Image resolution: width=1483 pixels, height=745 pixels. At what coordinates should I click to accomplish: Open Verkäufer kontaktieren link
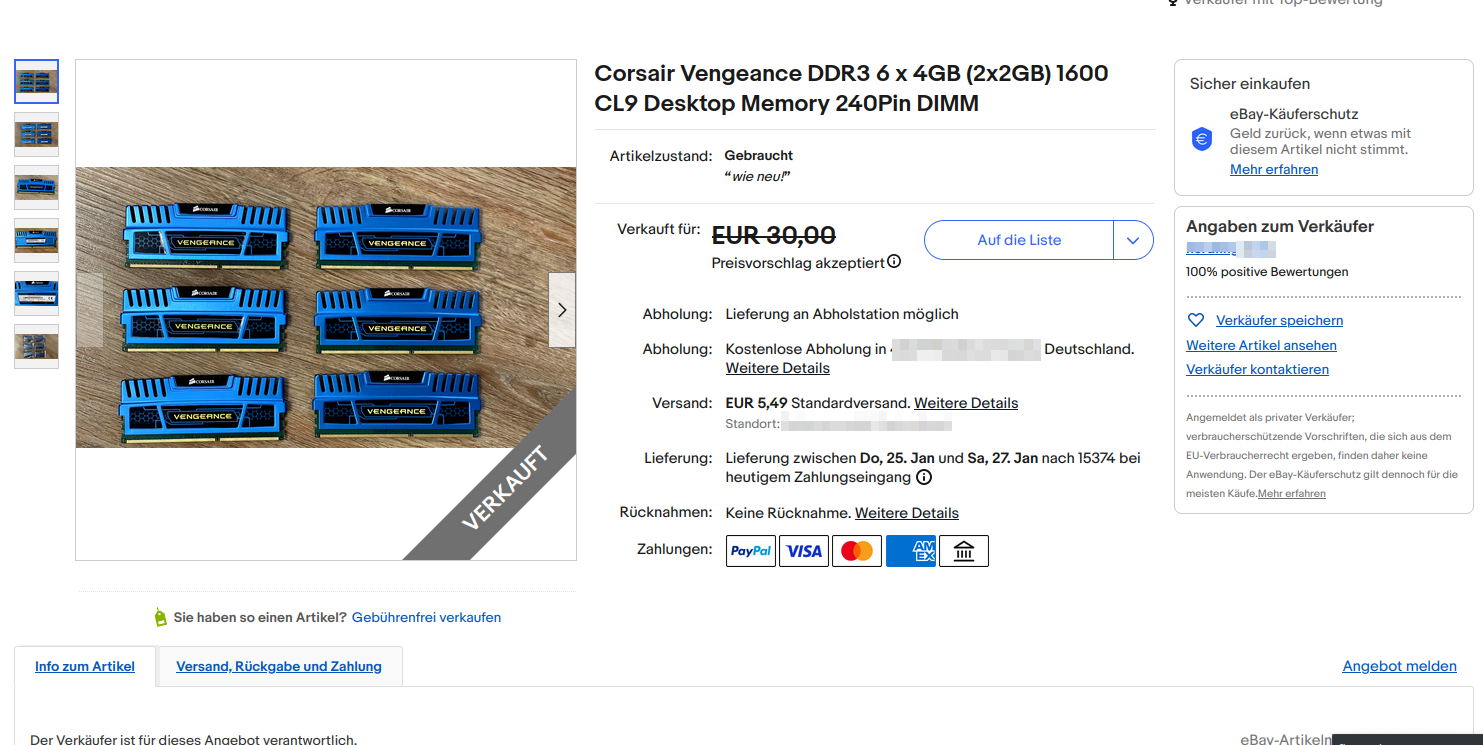pos(1257,369)
